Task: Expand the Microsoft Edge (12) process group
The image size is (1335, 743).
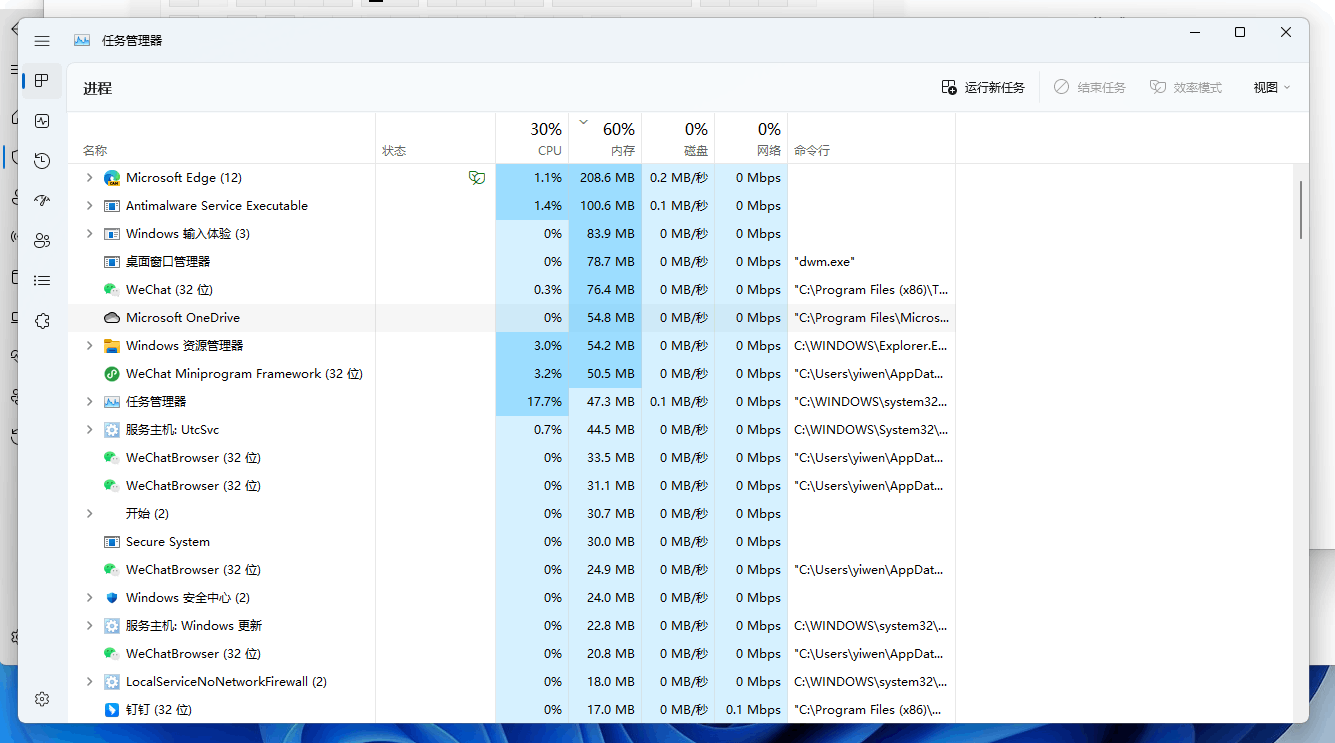Action: click(89, 178)
